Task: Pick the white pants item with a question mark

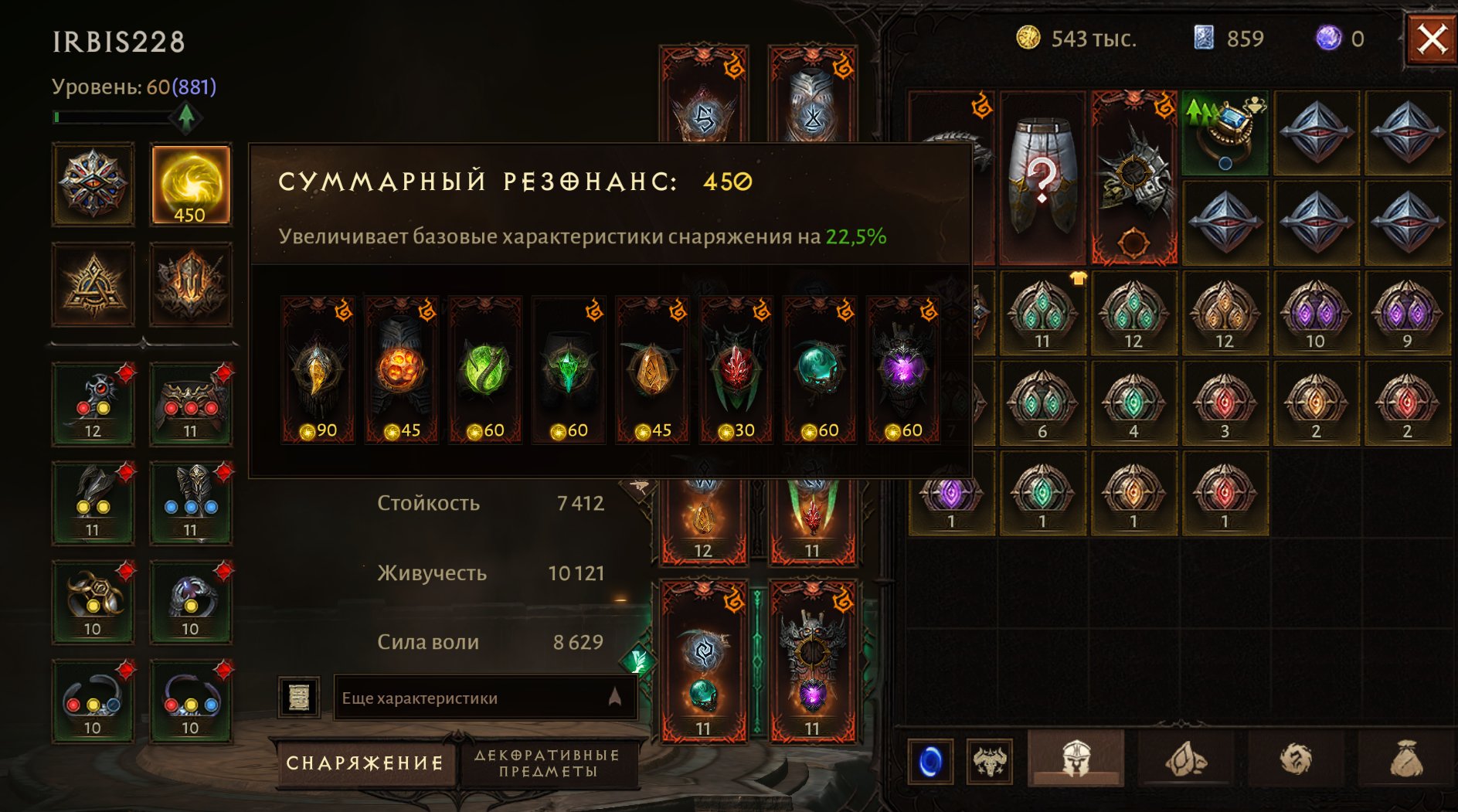Action: [x=1043, y=178]
